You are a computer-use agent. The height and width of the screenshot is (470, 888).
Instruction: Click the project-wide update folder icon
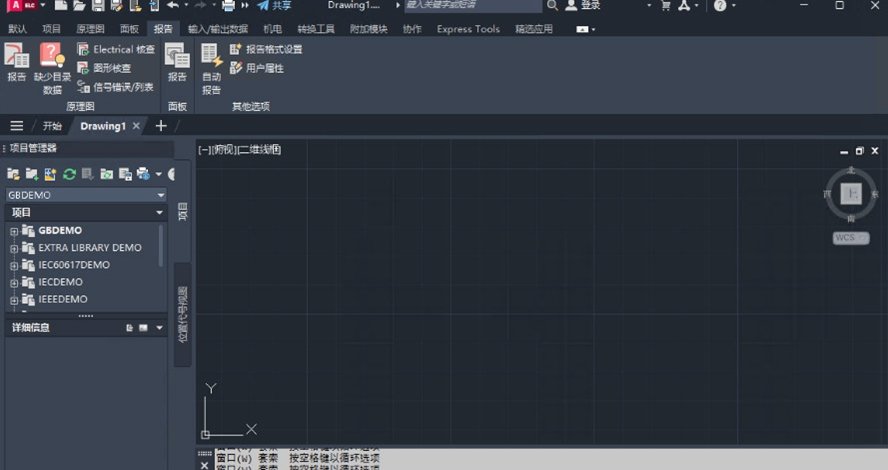(106, 174)
